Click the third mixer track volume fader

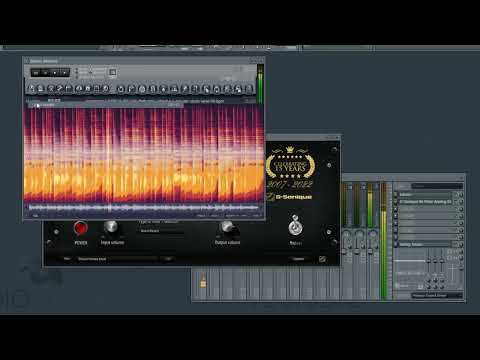370,251
